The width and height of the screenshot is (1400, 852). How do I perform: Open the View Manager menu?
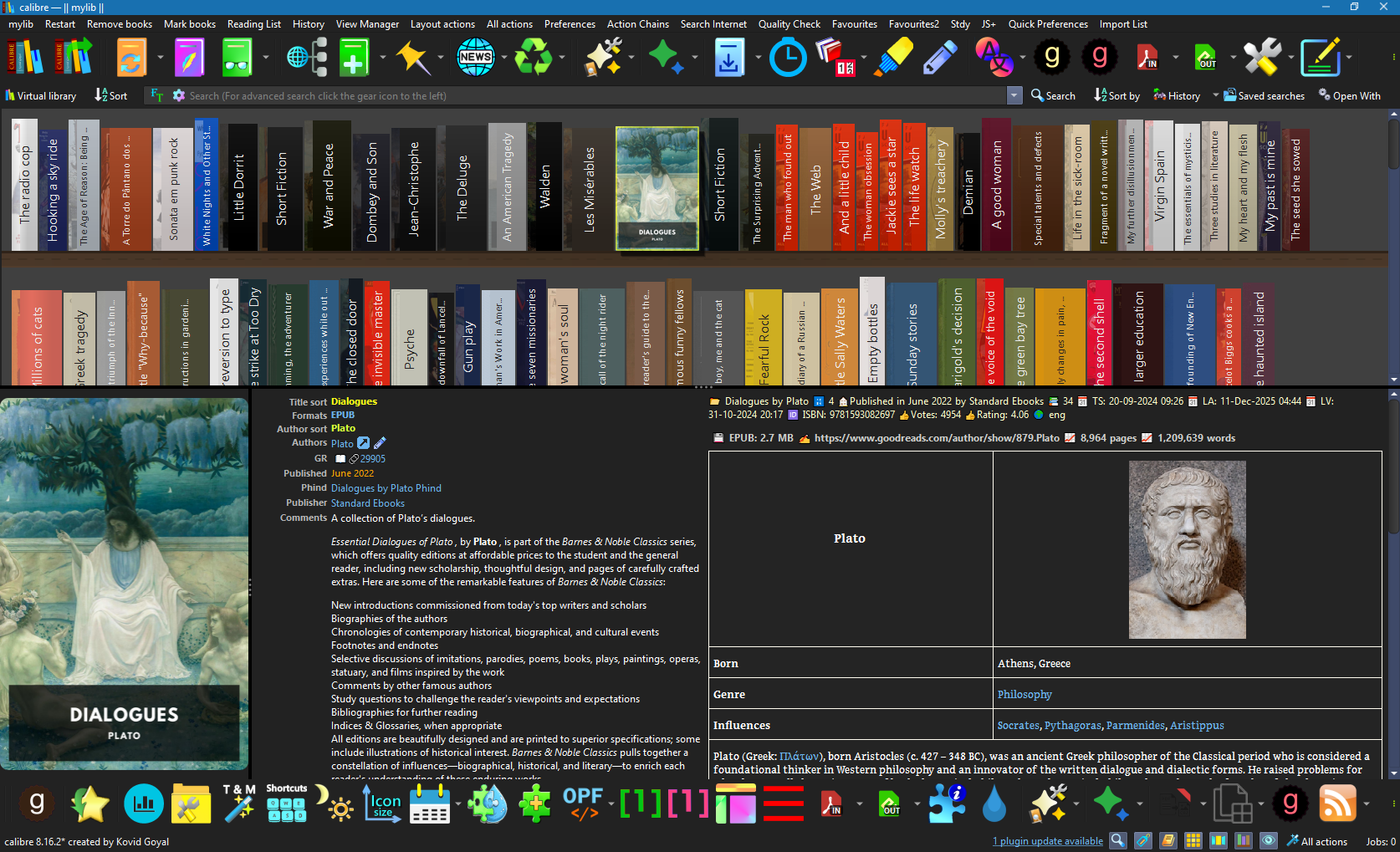click(367, 24)
